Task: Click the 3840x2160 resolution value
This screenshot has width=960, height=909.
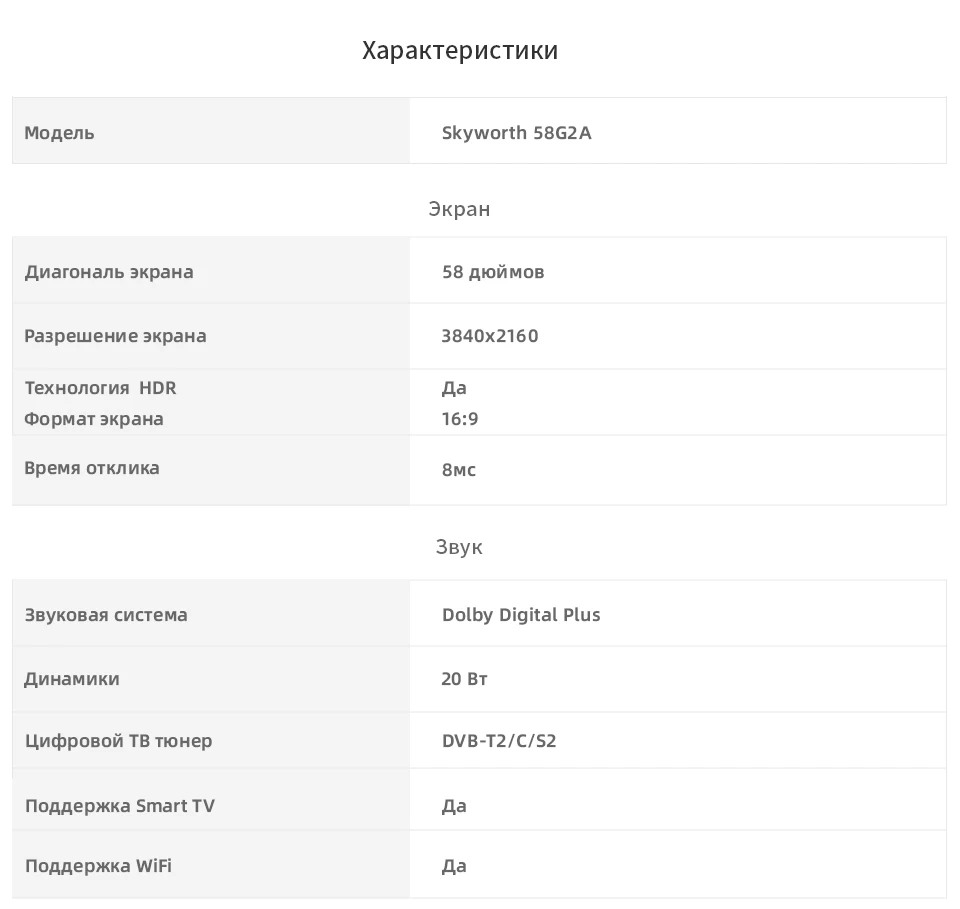Action: [490, 336]
